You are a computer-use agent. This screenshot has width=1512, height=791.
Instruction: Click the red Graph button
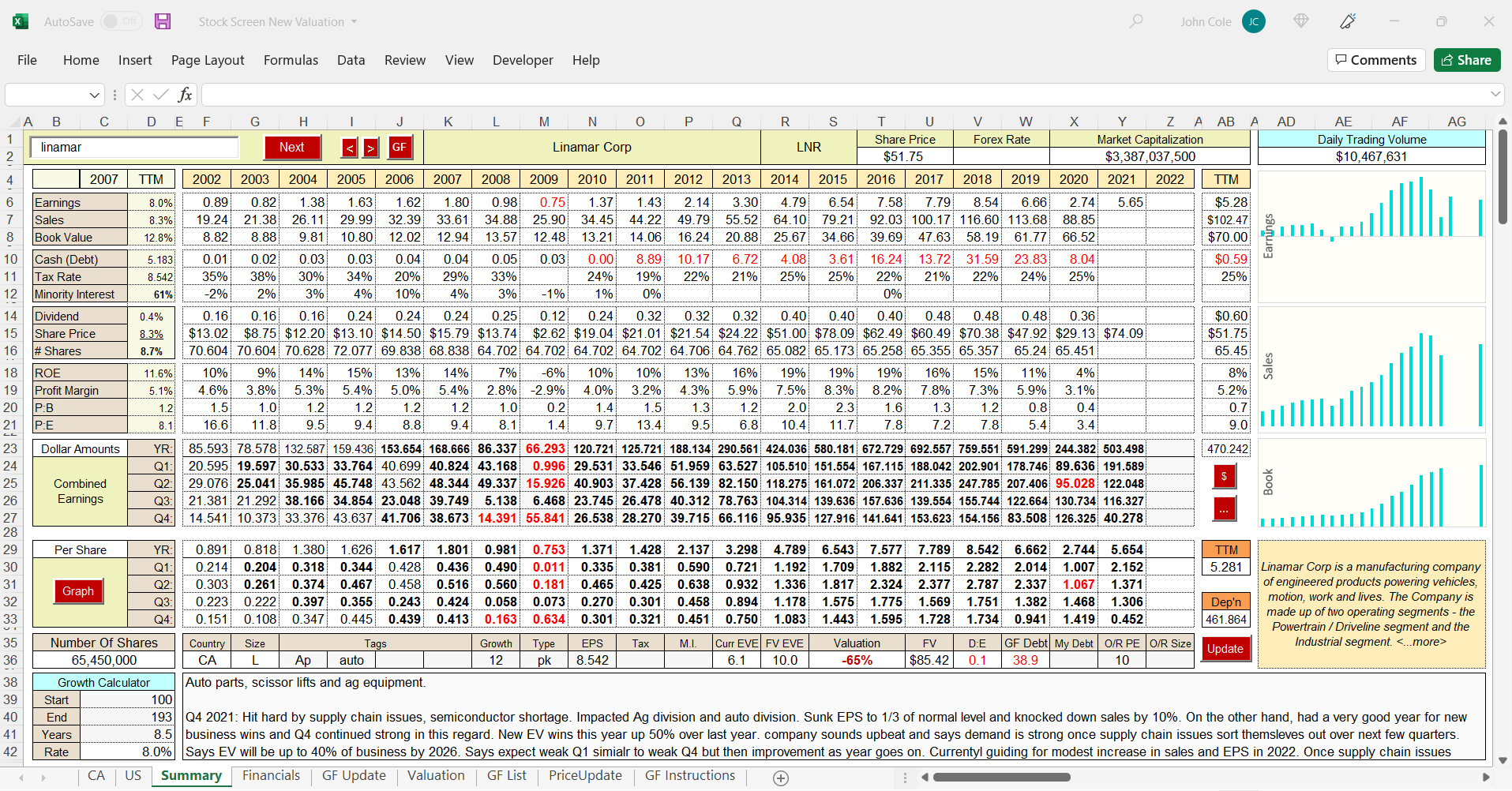click(x=78, y=591)
